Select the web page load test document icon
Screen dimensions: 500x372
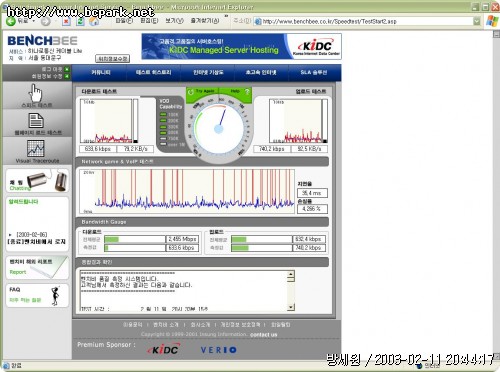tap(36, 120)
